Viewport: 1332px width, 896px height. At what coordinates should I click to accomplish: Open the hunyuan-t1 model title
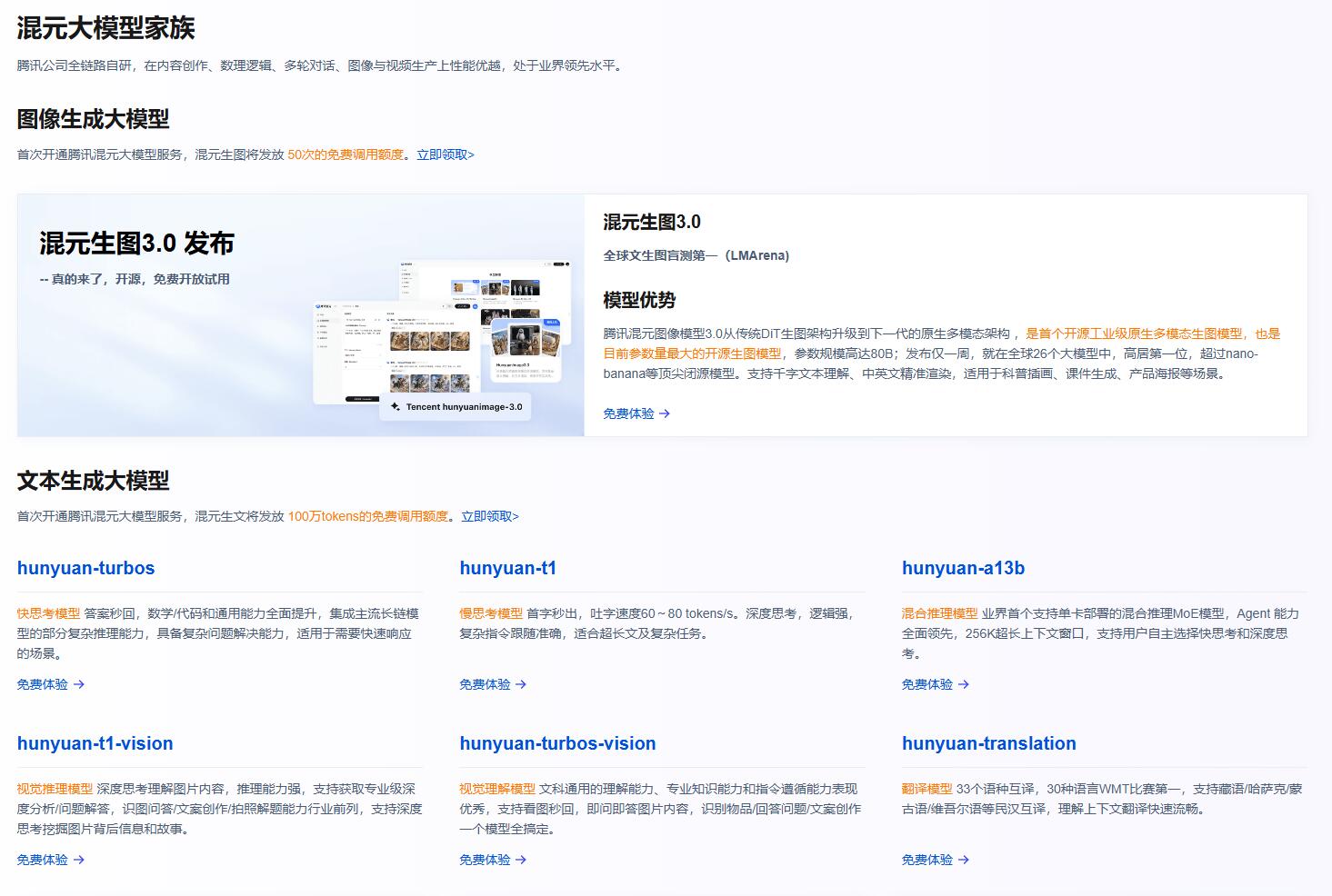coord(507,568)
